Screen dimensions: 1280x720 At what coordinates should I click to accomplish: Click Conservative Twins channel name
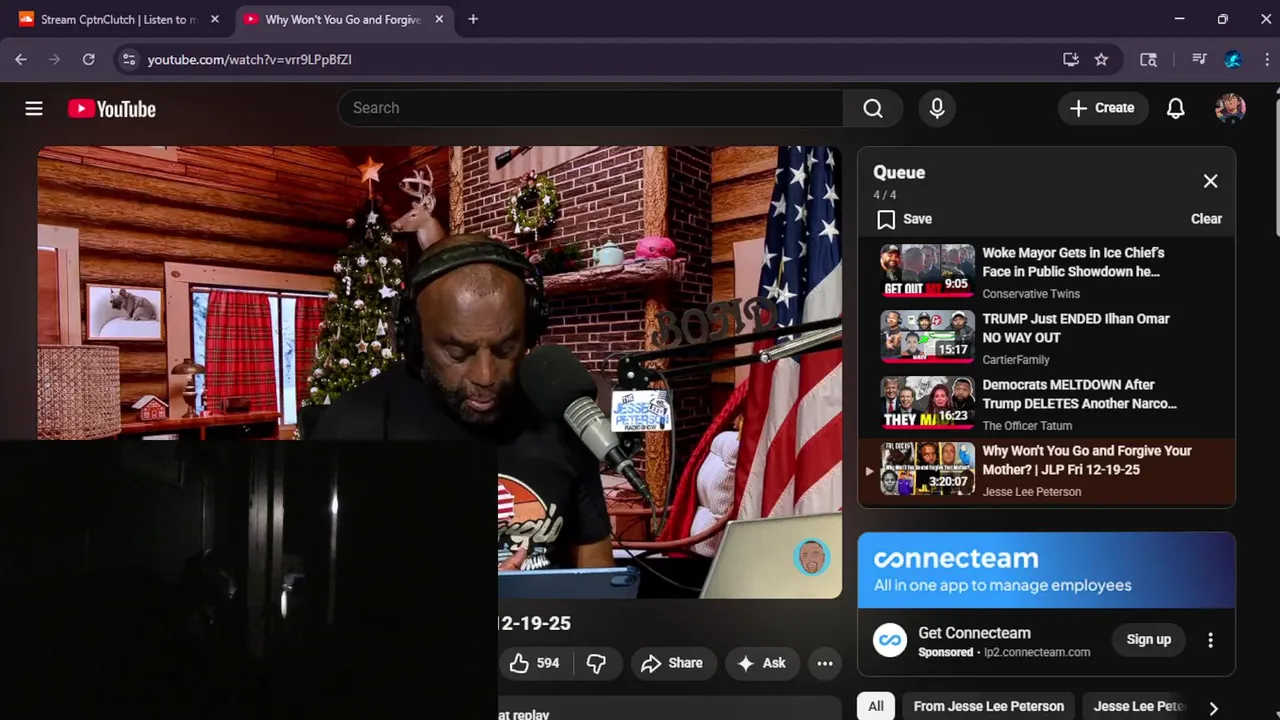click(1031, 294)
